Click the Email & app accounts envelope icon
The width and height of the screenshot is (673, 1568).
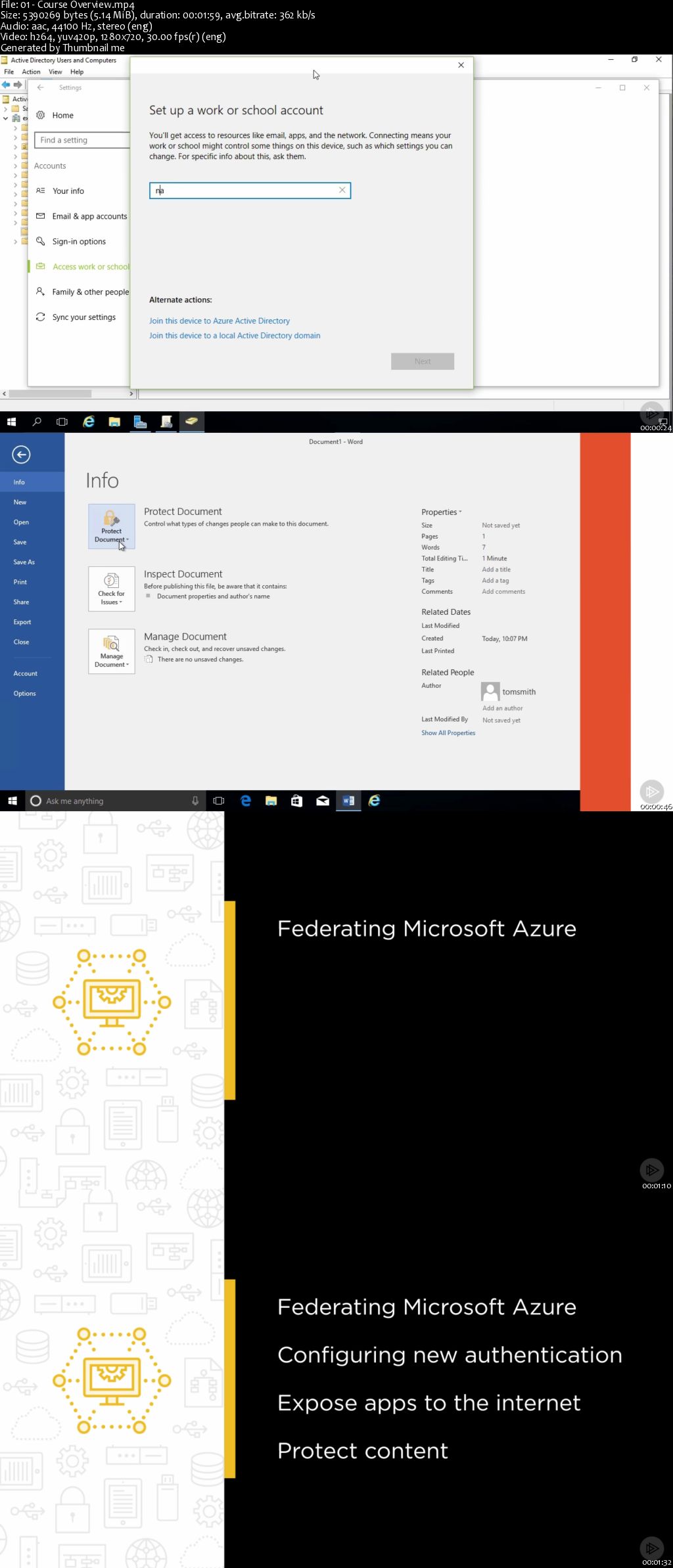coord(40,216)
